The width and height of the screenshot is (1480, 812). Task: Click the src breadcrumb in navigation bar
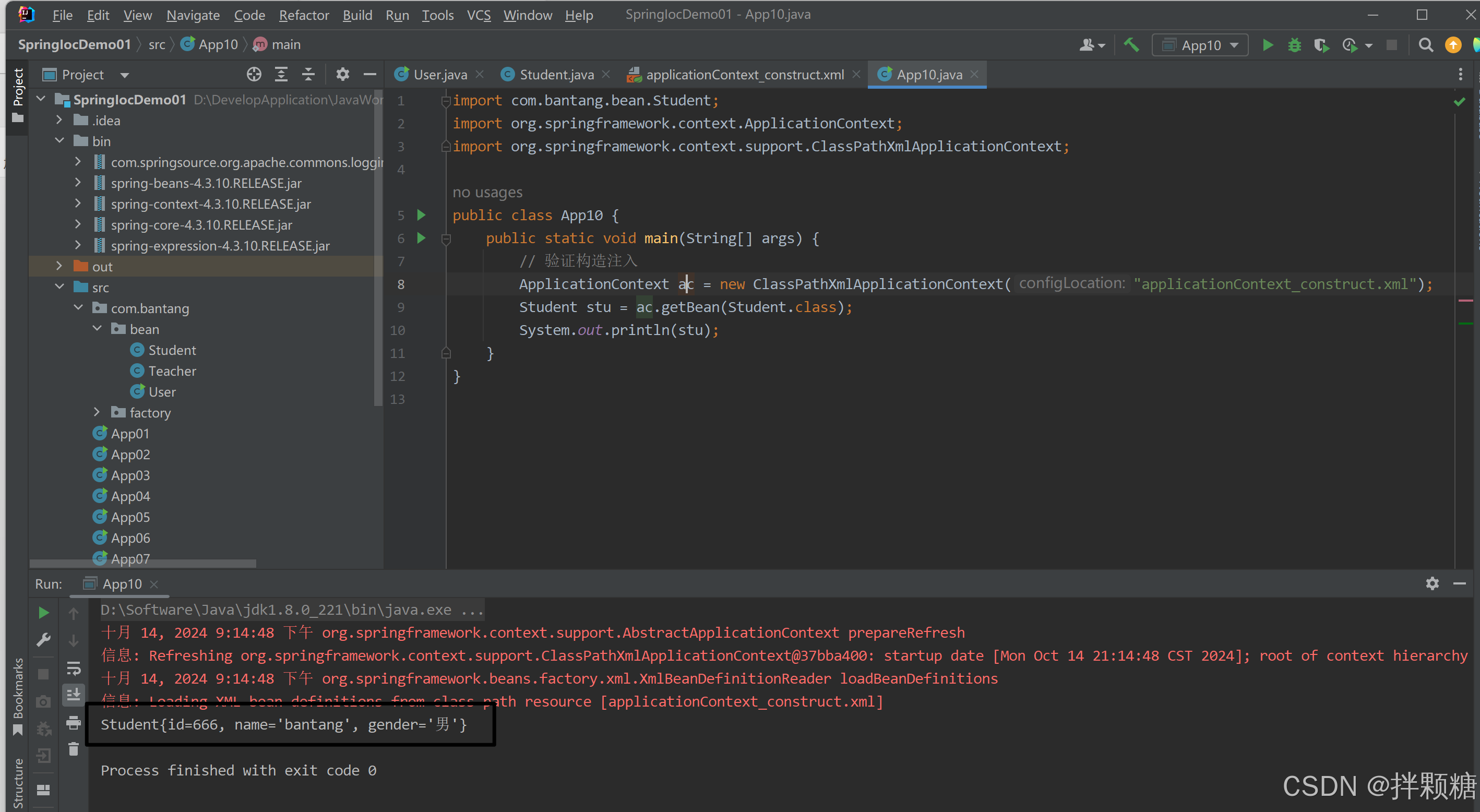(156, 45)
